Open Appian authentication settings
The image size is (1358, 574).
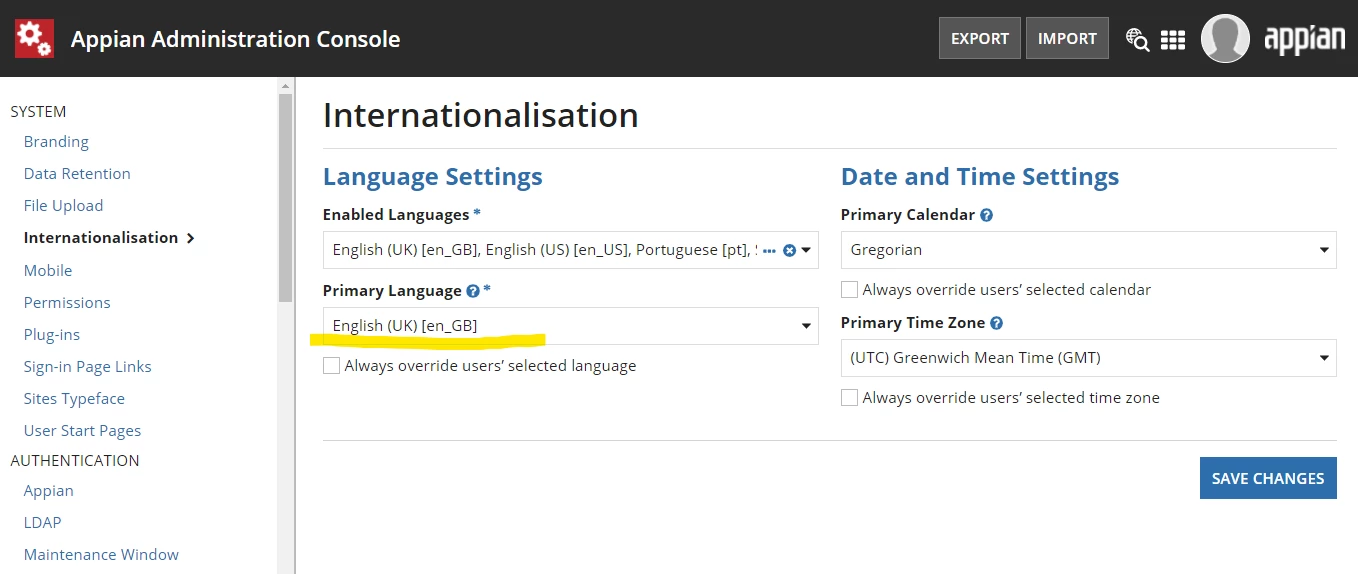click(x=49, y=491)
